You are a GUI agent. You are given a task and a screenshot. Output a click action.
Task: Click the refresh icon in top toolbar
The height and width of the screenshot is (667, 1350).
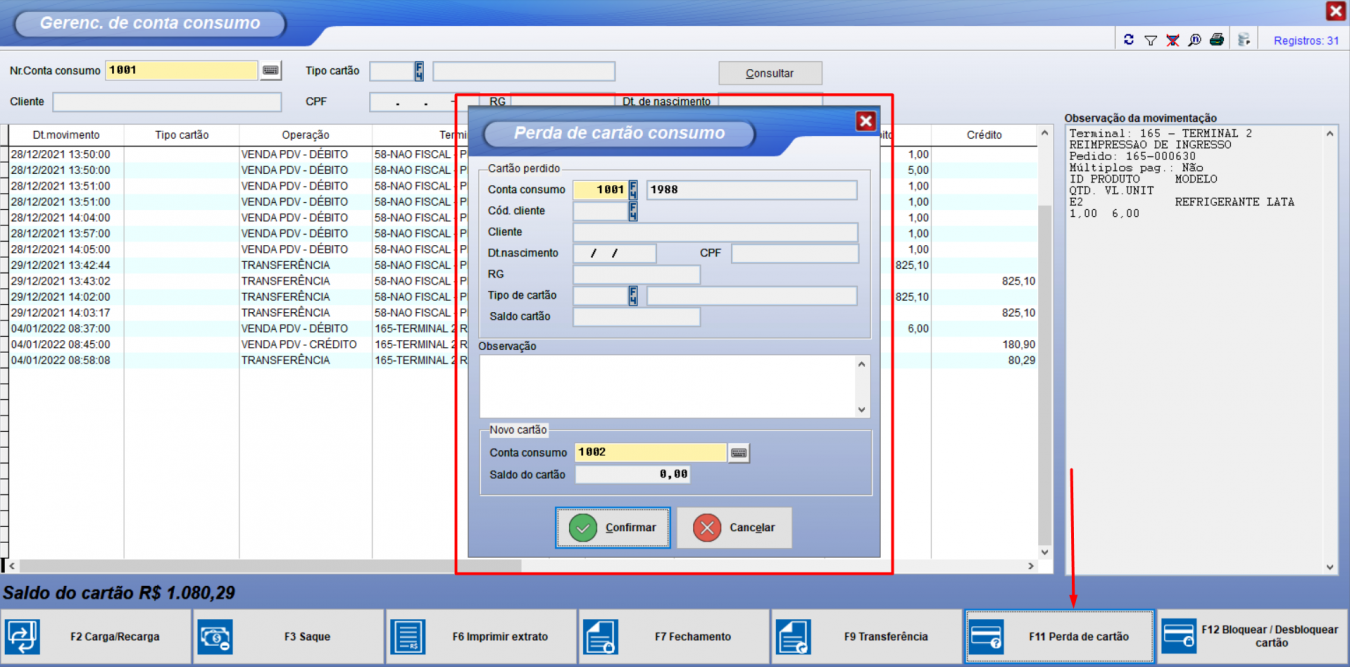click(1129, 40)
